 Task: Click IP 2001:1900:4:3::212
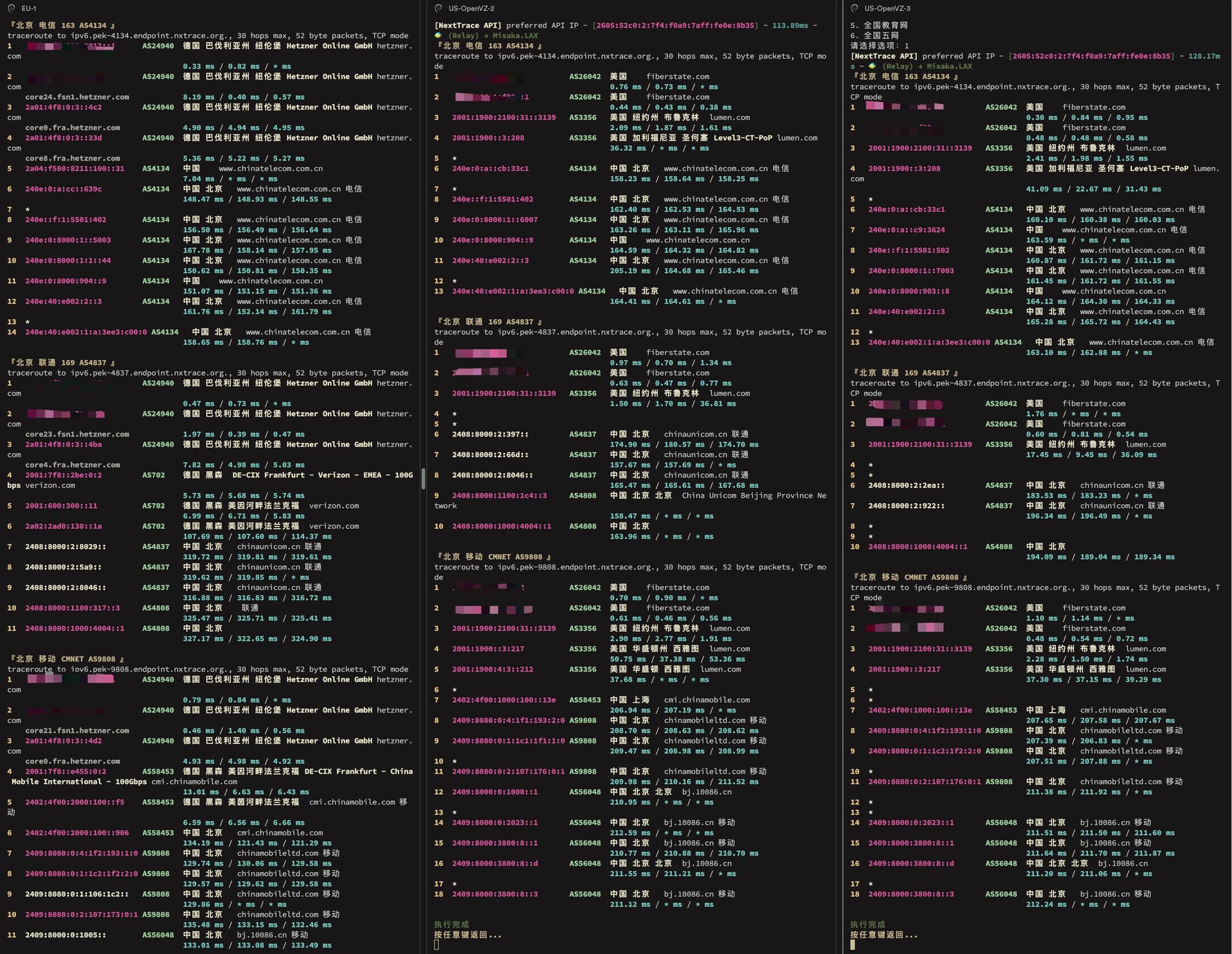pos(492,669)
